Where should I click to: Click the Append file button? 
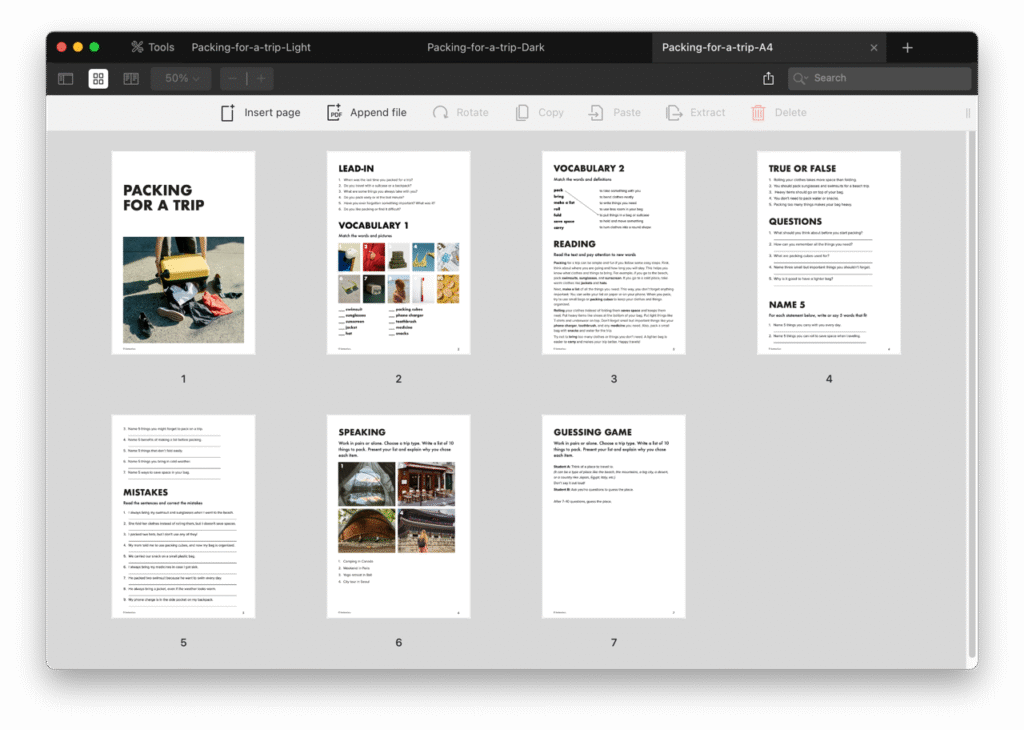(x=366, y=113)
